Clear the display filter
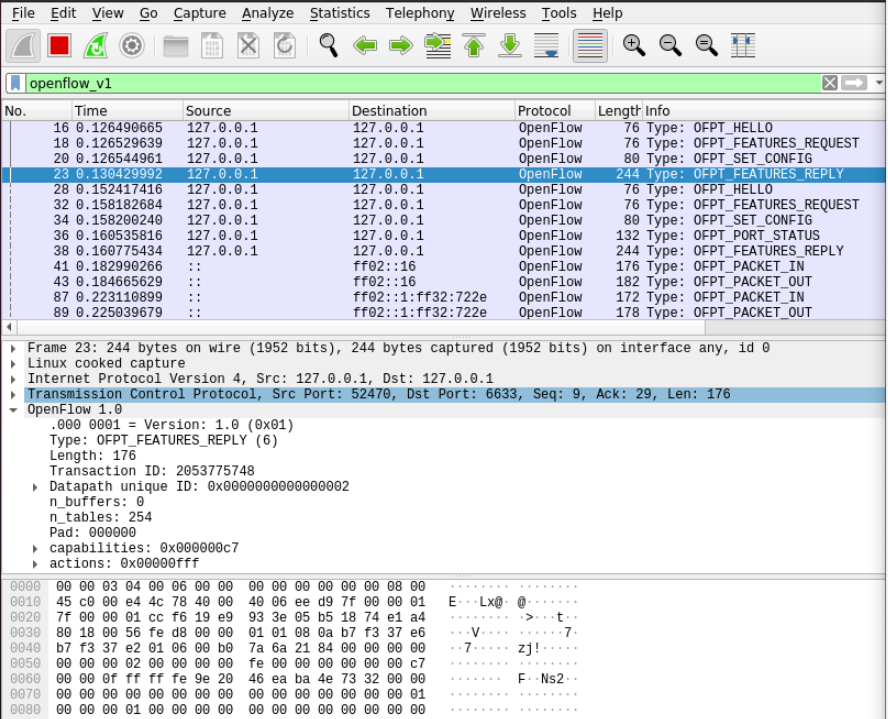The height and width of the screenshot is (719, 888). tap(830, 83)
